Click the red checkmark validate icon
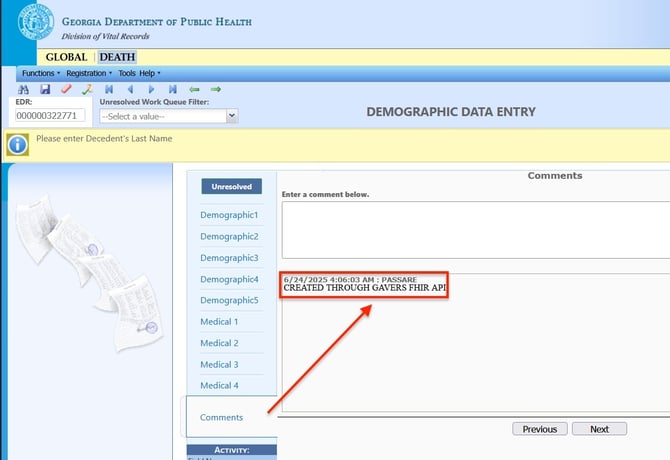670x460 pixels. tap(66, 89)
